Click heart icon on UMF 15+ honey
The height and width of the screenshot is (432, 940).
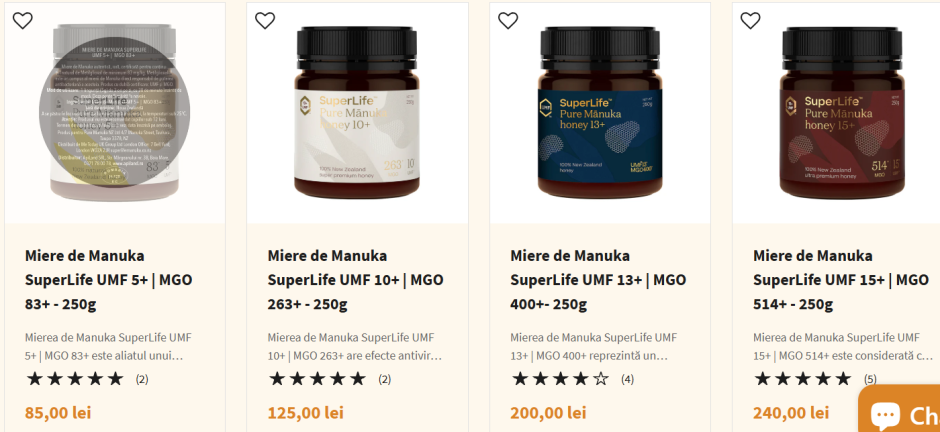coord(750,20)
